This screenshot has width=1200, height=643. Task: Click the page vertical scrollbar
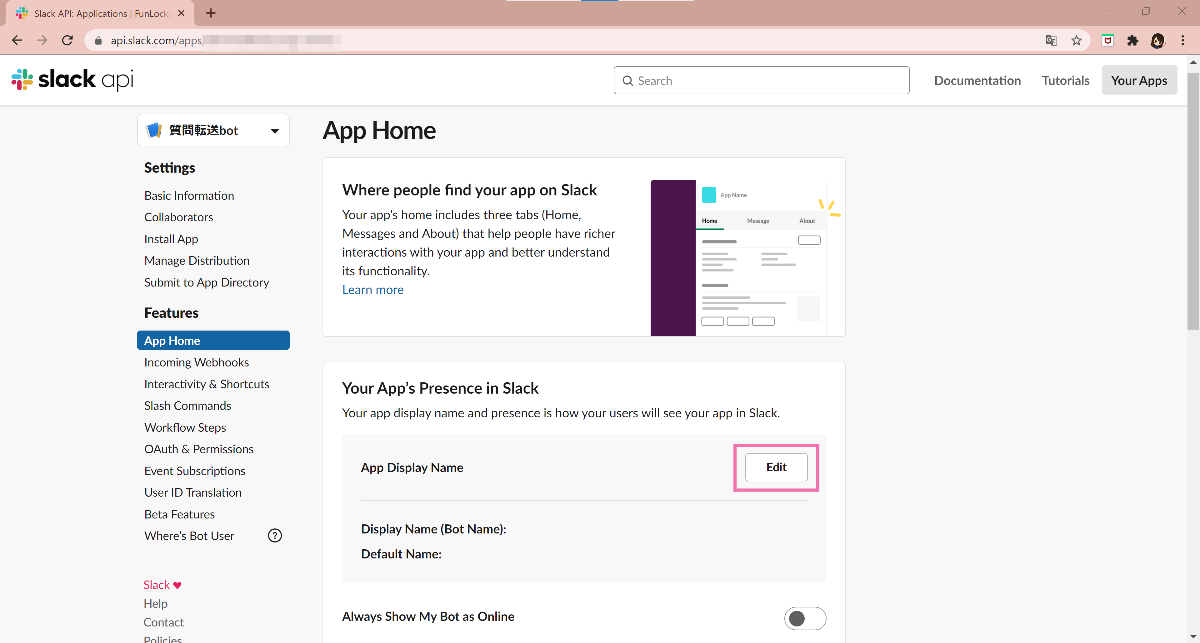click(x=1192, y=200)
